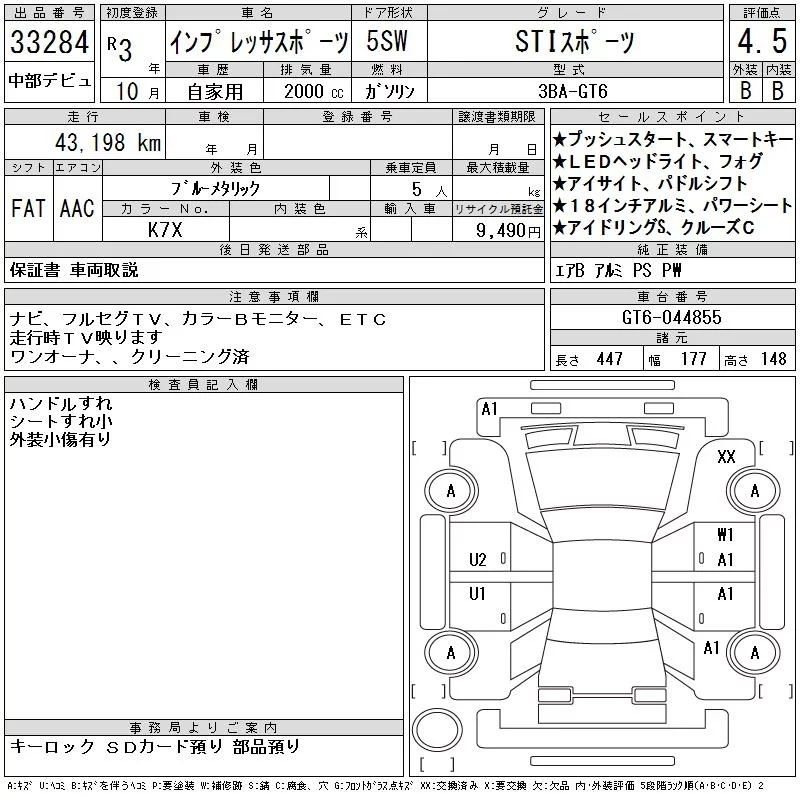The width and height of the screenshot is (800, 800).
Task: Select the STIスポーツ grade field
Action: pos(575,41)
